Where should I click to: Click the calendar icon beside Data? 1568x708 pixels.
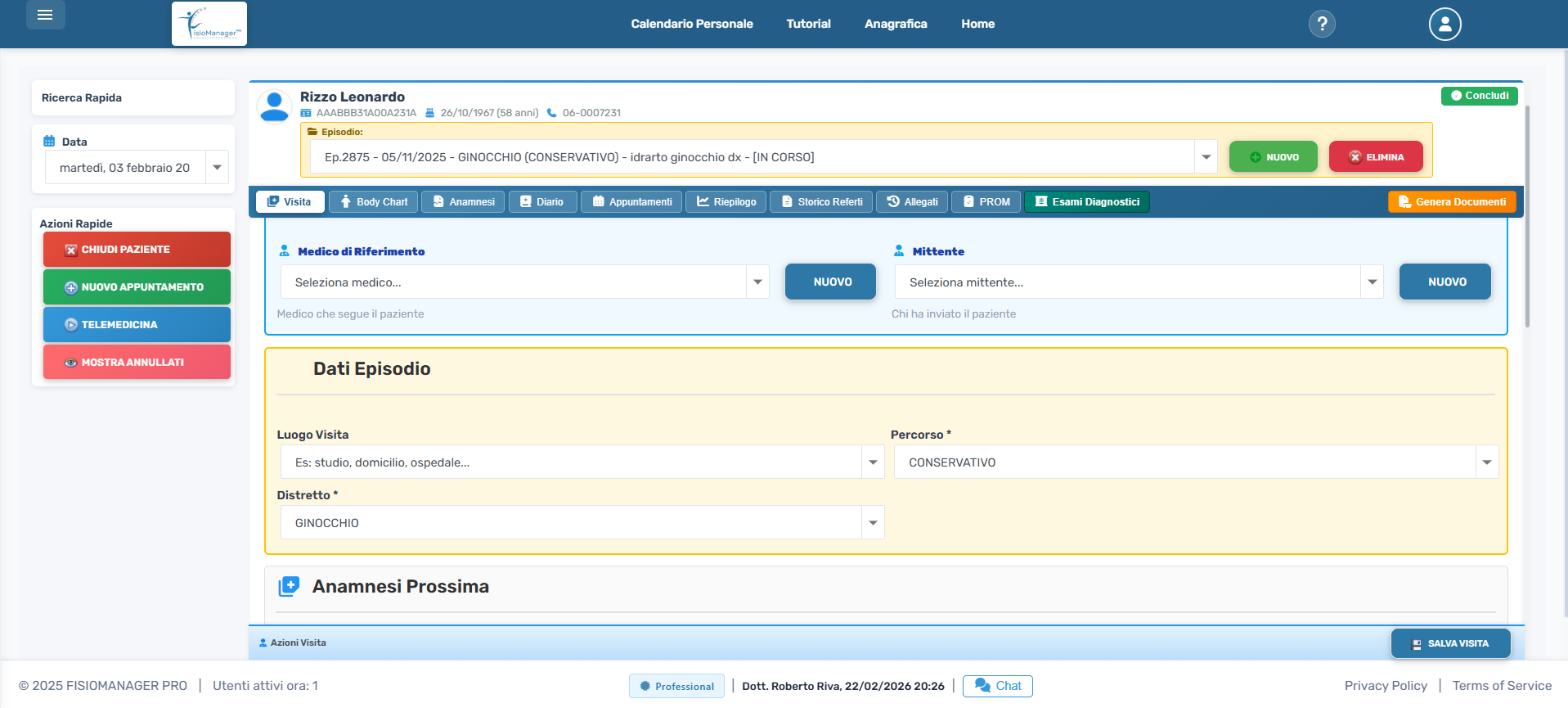coord(49,142)
